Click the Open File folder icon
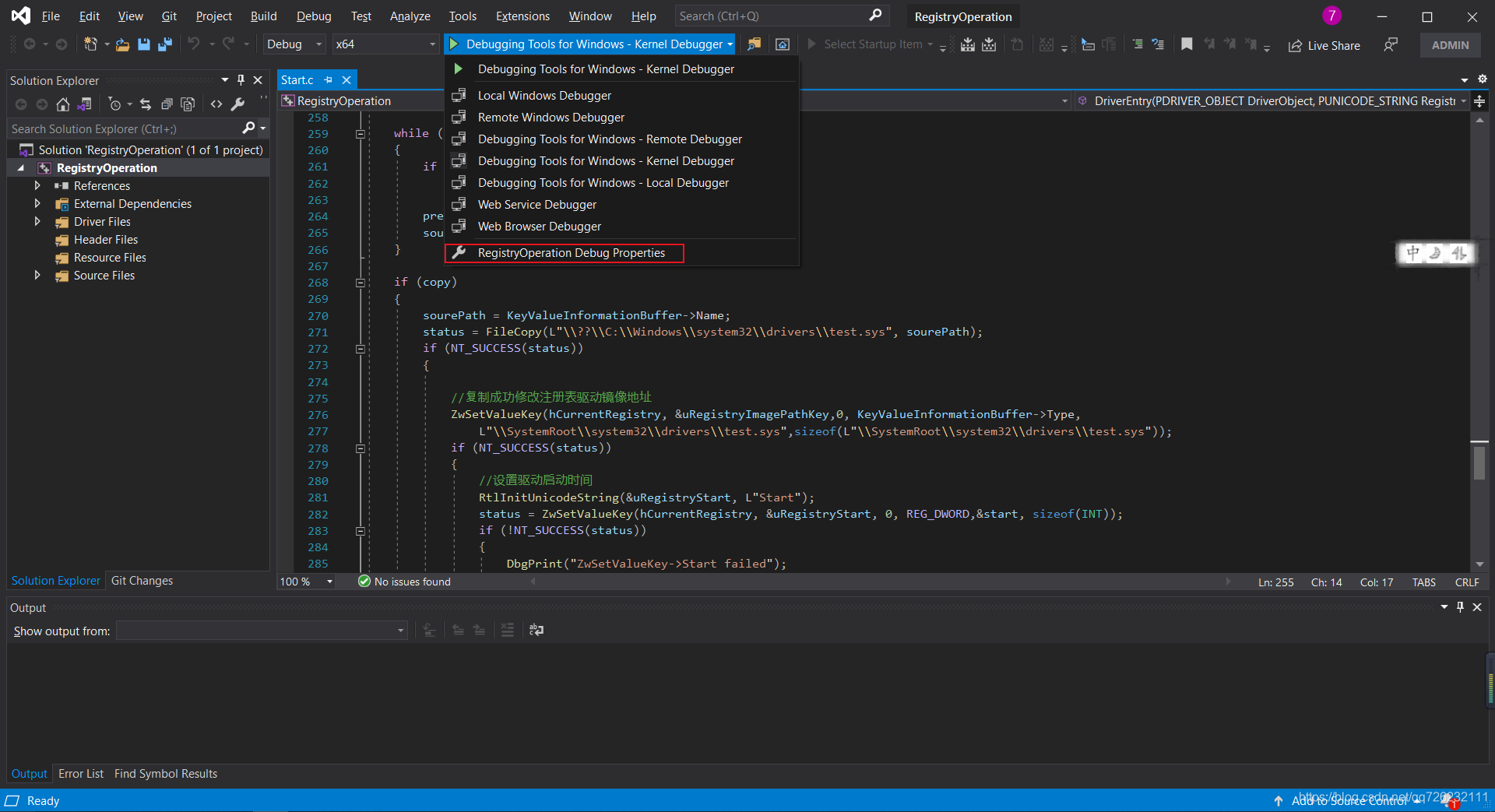 pyautogui.click(x=122, y=44)
